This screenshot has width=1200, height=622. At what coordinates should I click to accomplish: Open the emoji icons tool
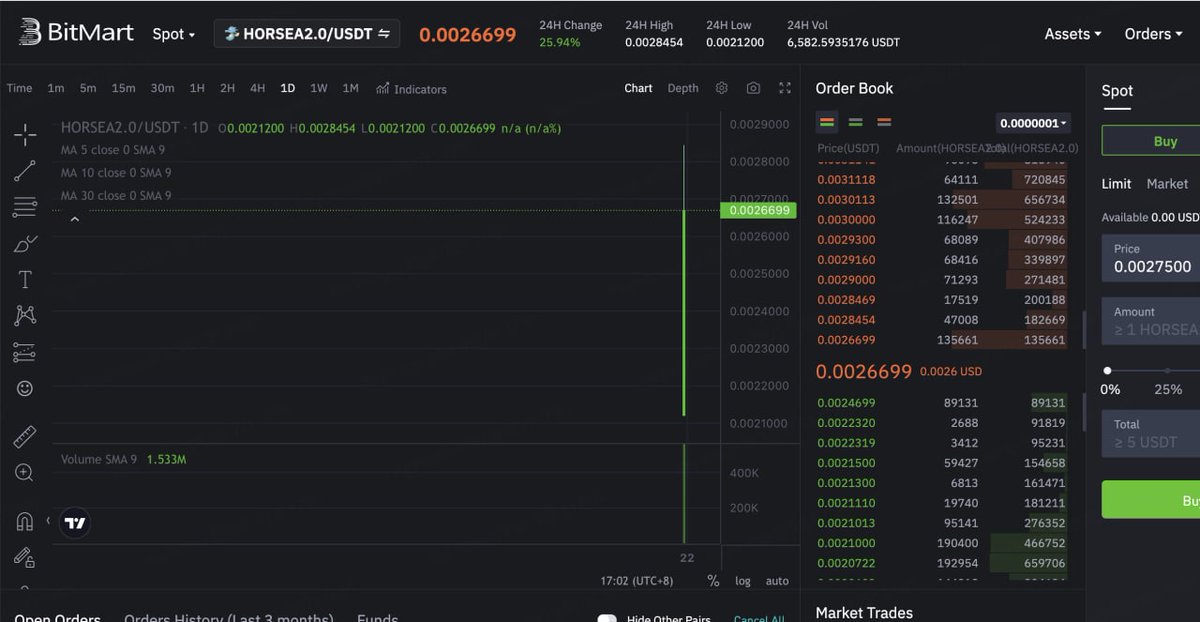coord(25,388)
